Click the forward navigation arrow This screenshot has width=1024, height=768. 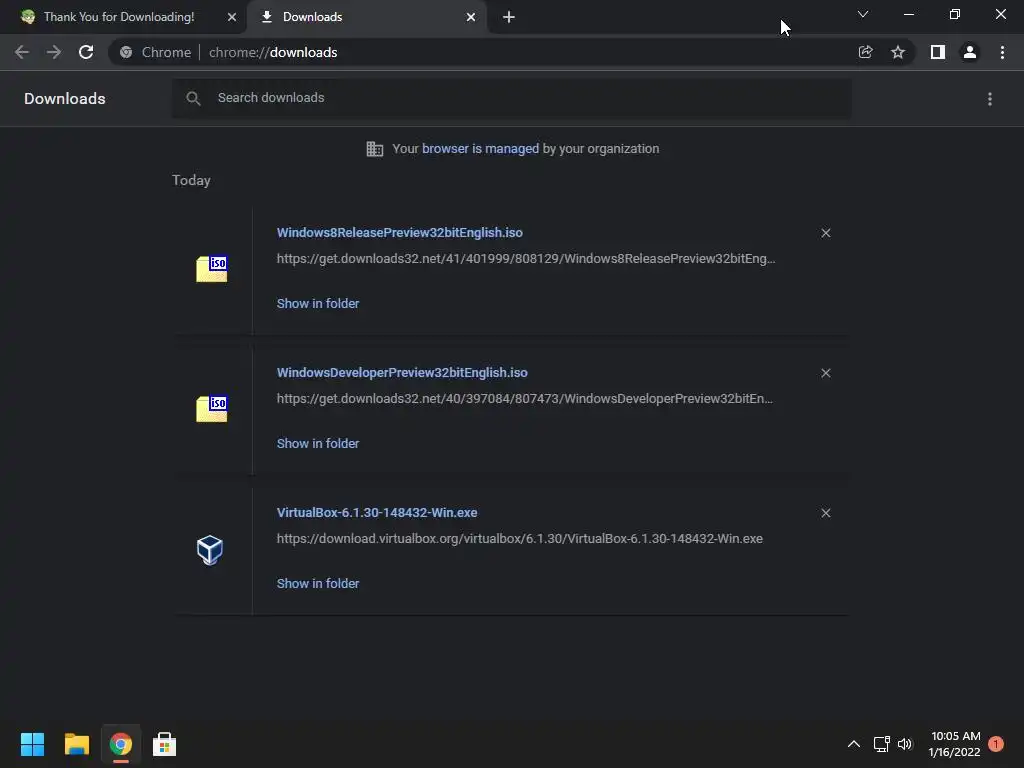pos(54,52)
